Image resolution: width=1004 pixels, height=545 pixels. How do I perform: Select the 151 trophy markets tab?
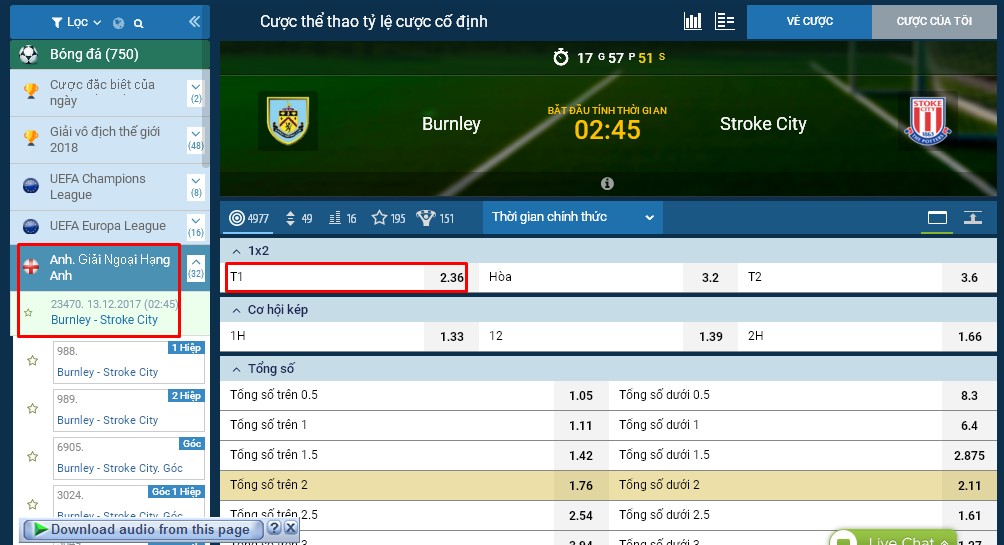point(435,218)
